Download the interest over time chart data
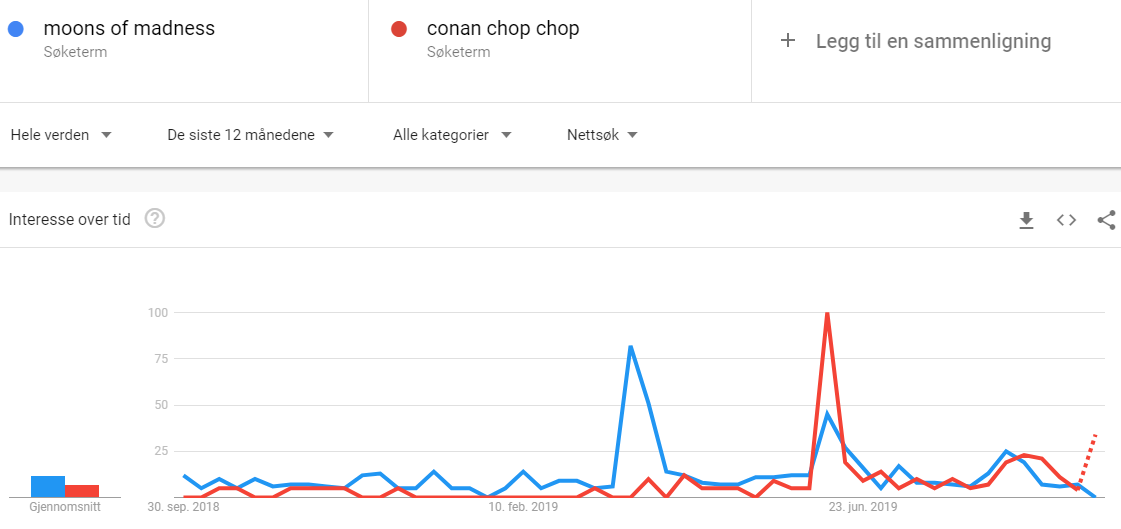The width and height of the screenshot is (1121, 529). tap(1026, 221)
